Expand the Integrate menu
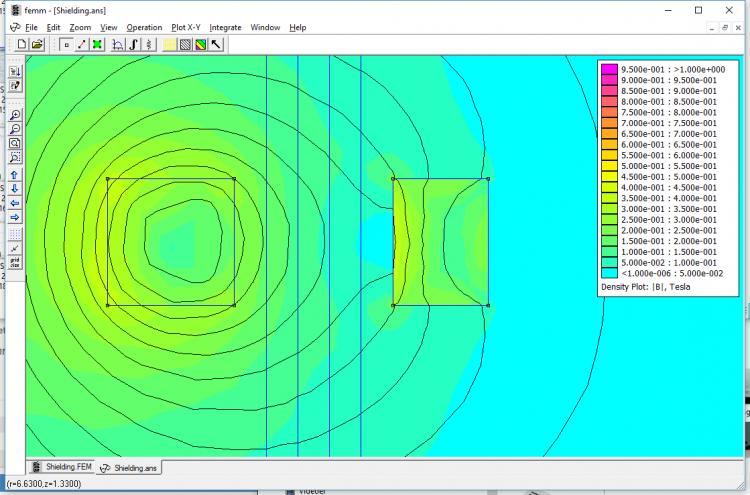Image resolution: width=750 pixels, height=495 pixels. pyautogui.click(x=225, y=27)
